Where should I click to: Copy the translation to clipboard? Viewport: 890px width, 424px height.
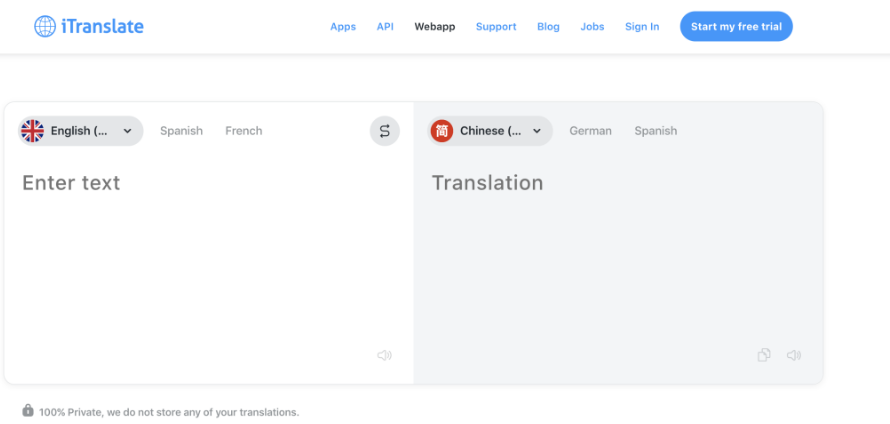point(764,355)
